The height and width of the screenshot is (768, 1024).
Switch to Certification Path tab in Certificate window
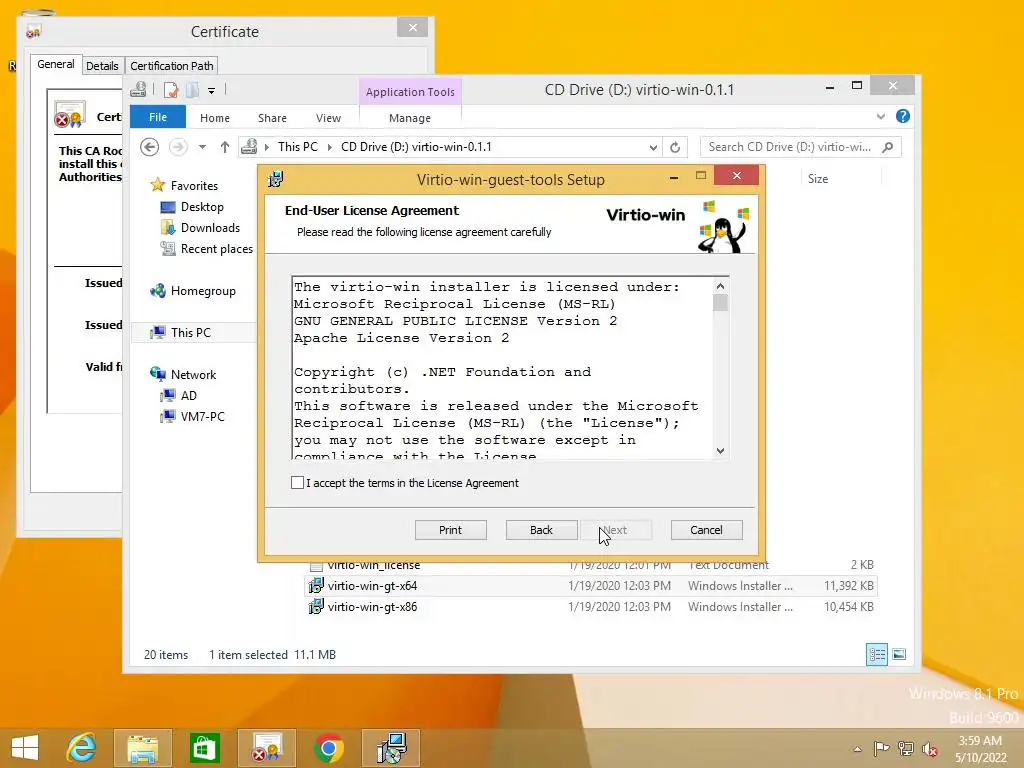172,65
